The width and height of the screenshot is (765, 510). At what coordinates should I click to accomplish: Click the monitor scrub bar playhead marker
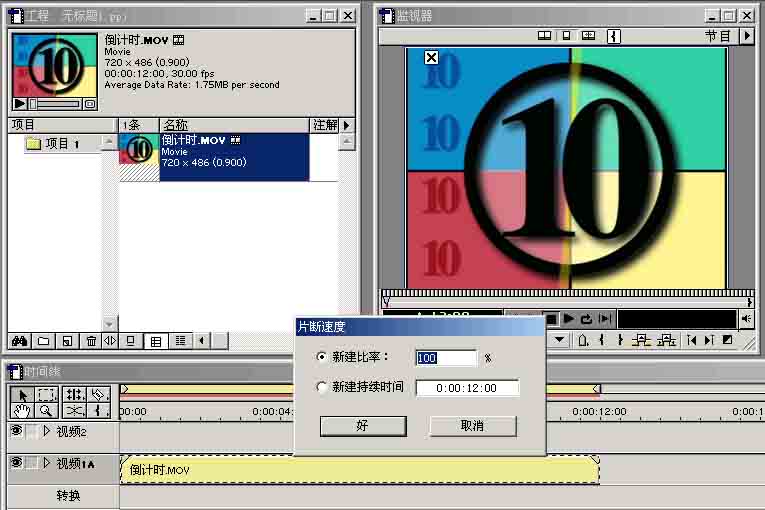click(x=386, y=302)
